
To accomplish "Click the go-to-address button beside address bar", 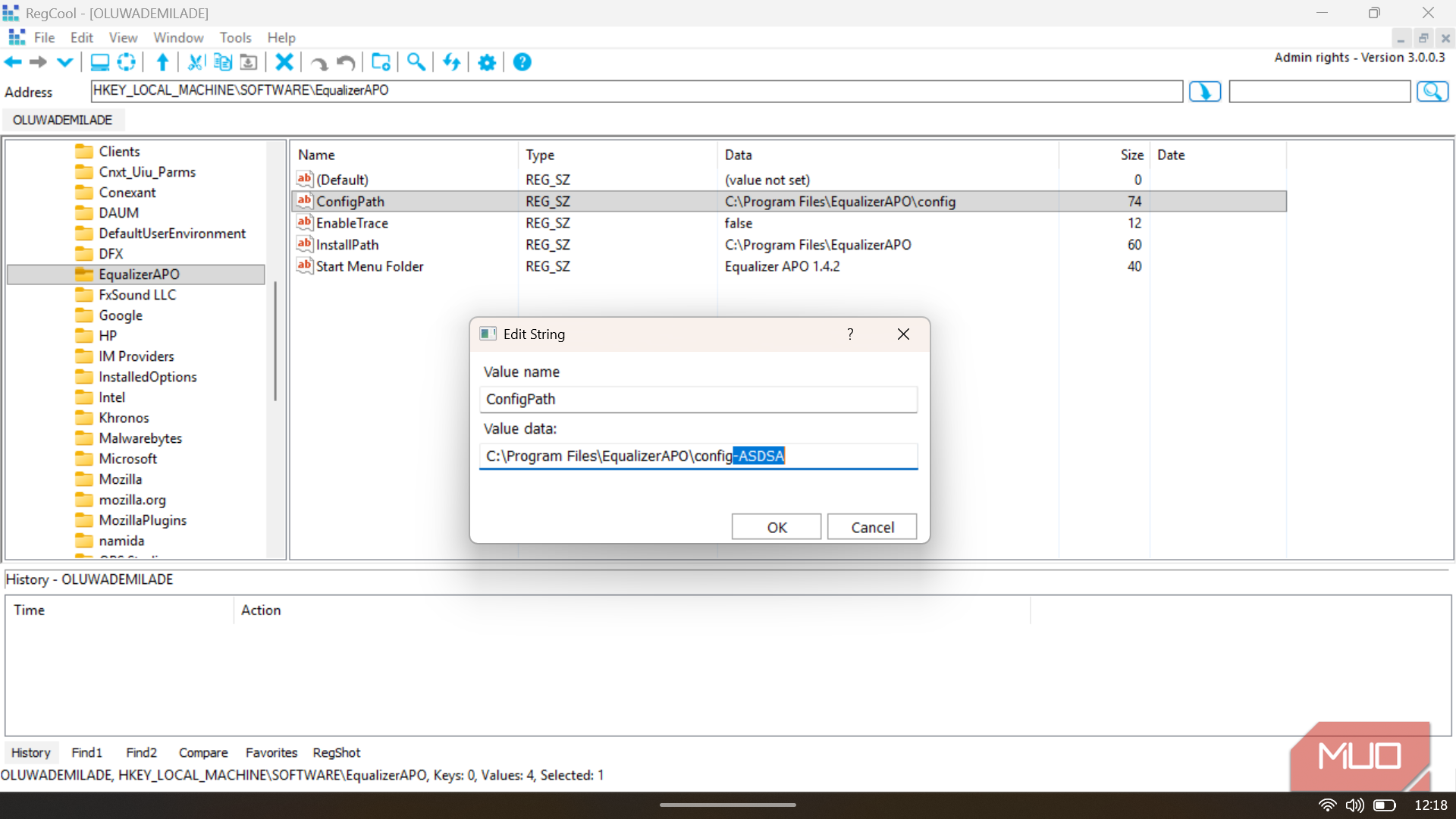I will coord(1205,92).
